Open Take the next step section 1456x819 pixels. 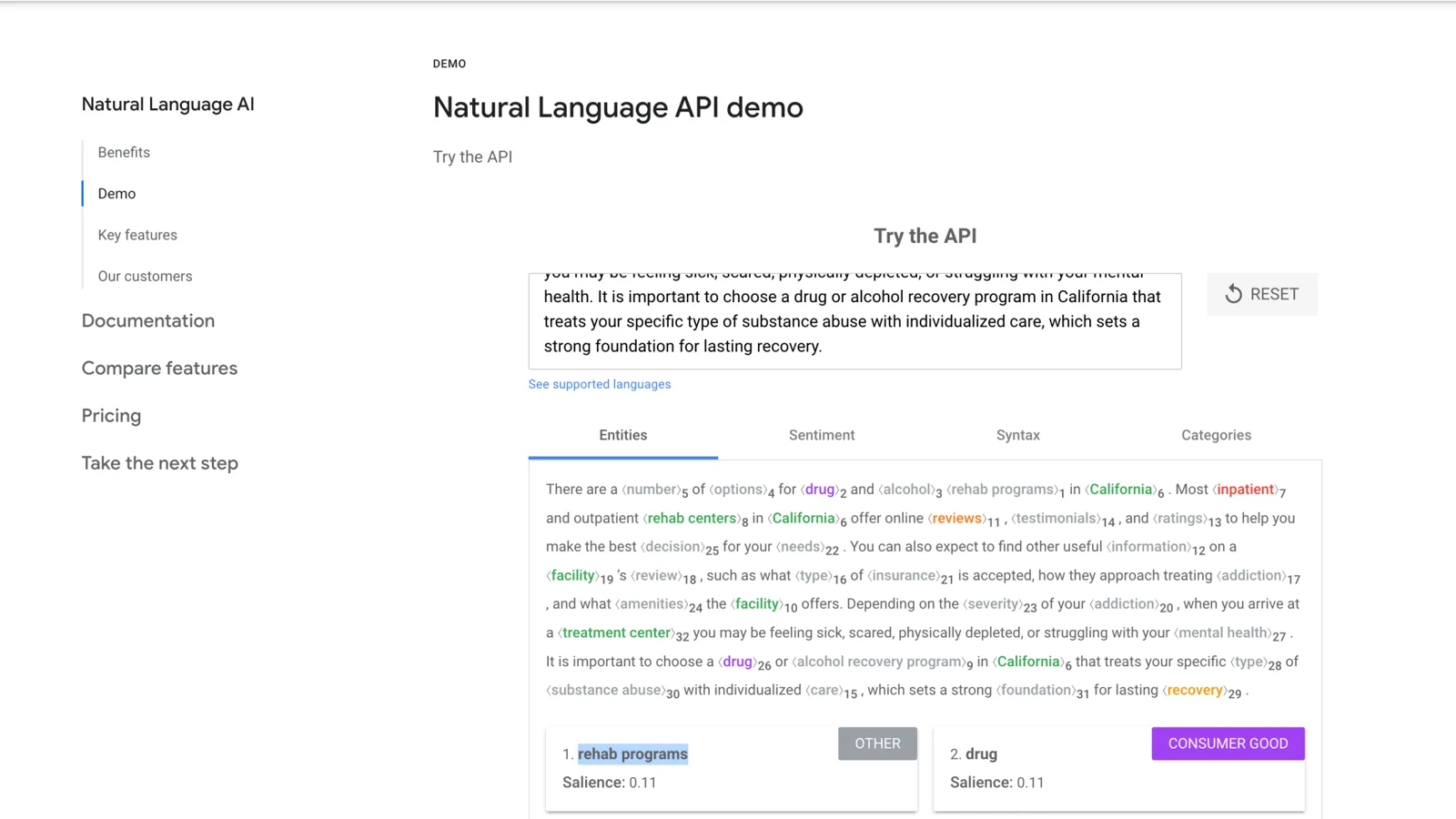pyautogui.click(x=160, y=462)
